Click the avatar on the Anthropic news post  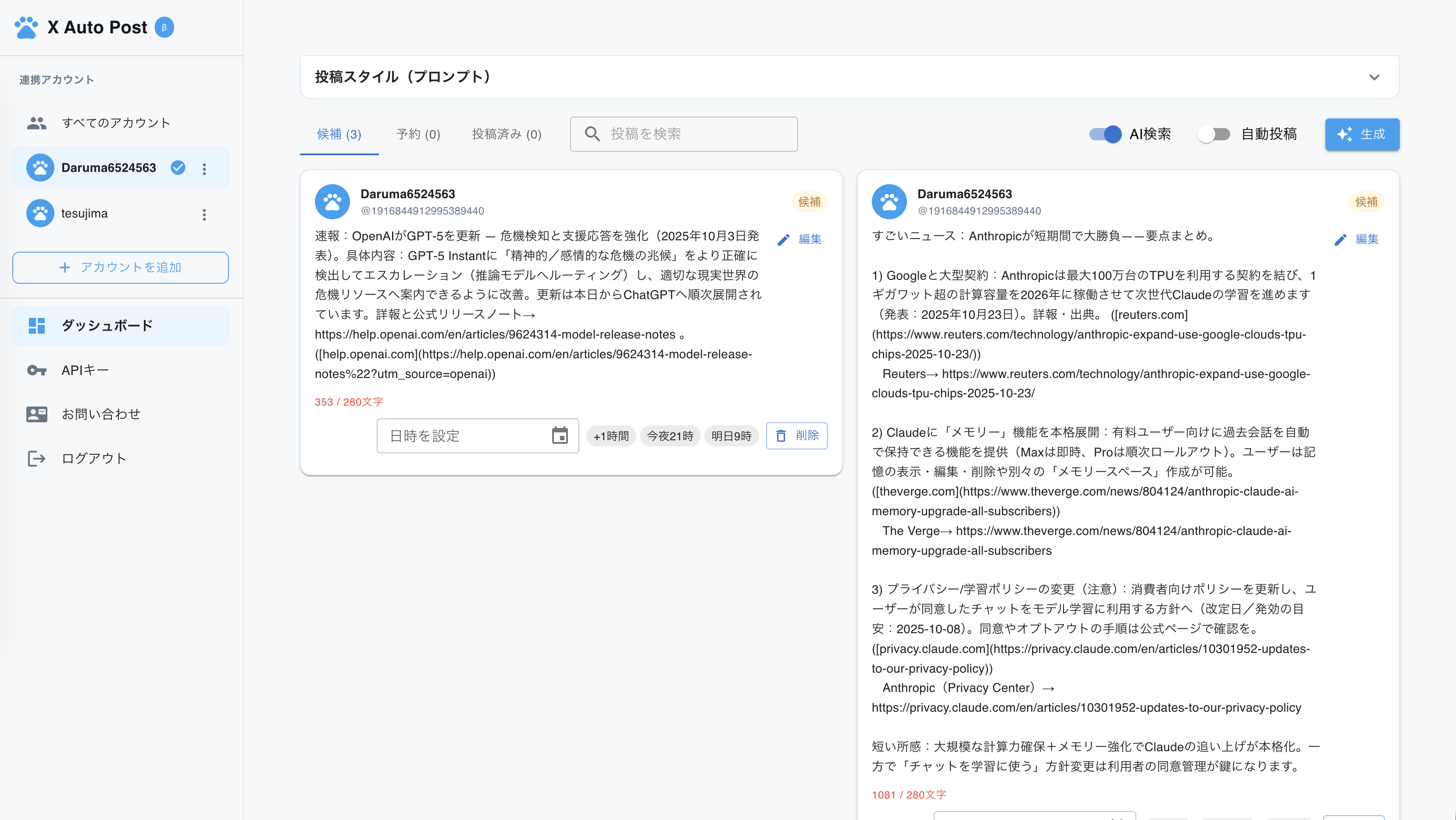point(889,202)
